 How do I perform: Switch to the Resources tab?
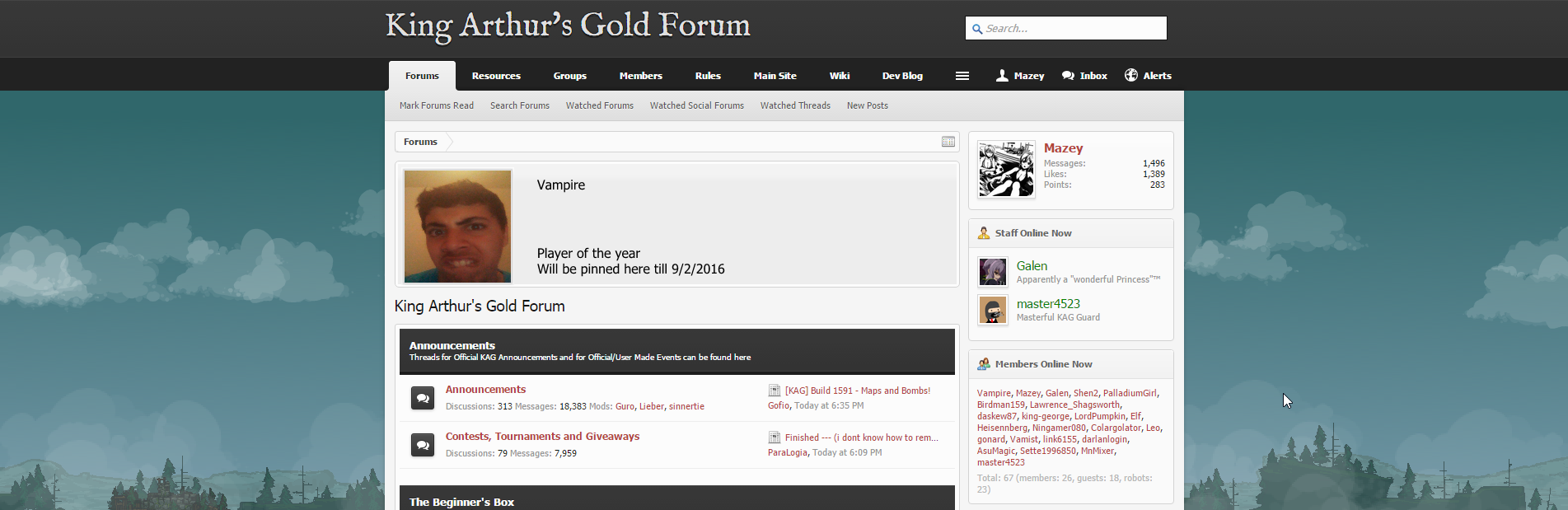(x=496, y=76)
